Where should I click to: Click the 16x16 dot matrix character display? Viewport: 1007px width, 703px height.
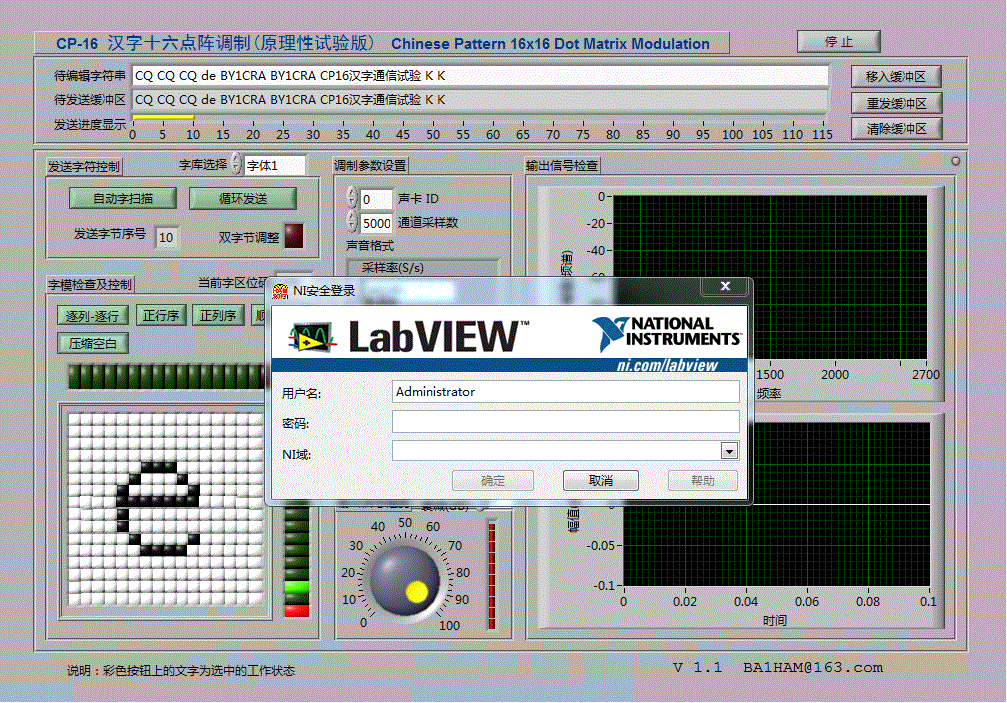166,508
